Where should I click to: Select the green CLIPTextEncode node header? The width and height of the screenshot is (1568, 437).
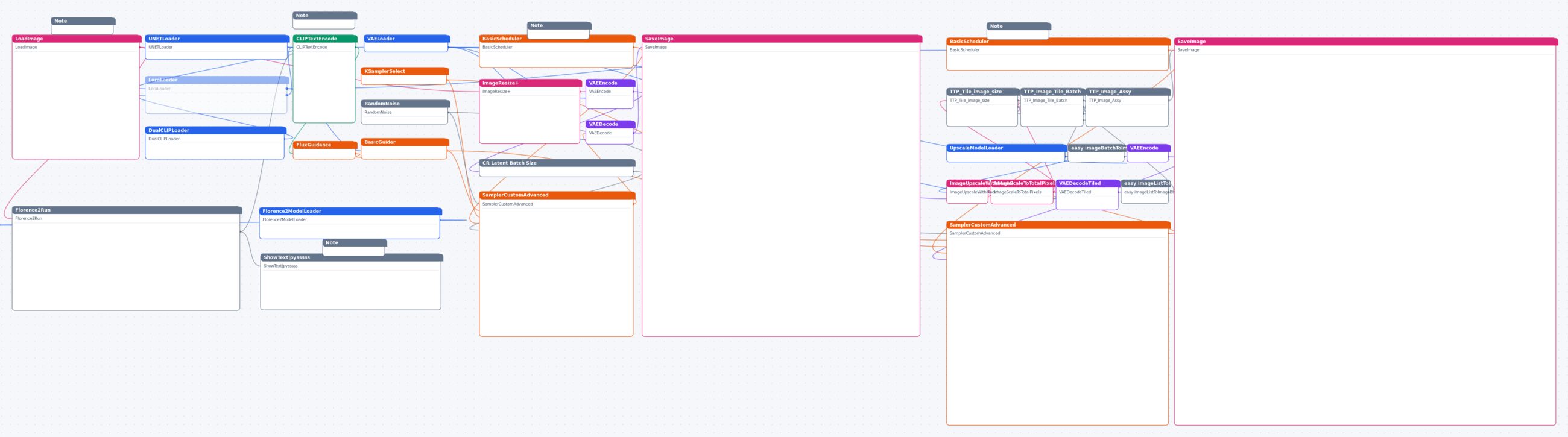click(x=325, y=39)
